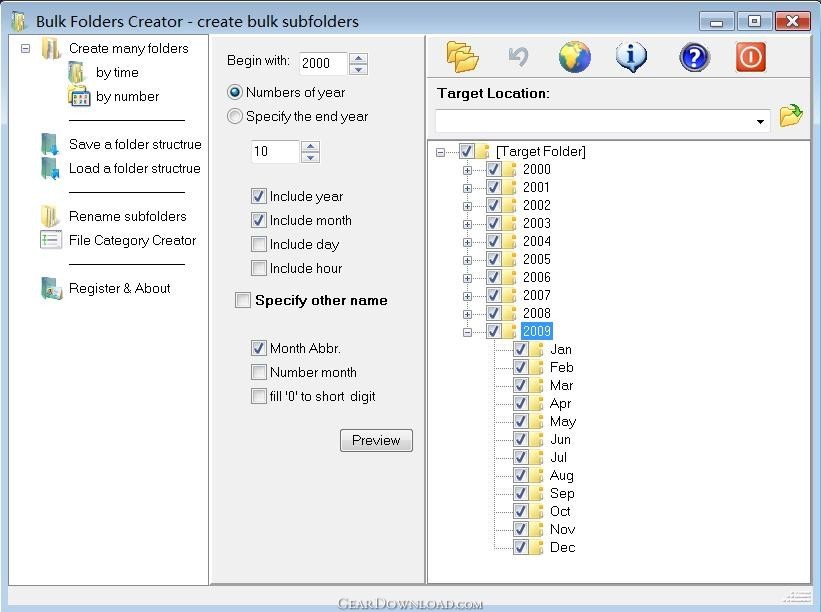Click the by number calendar icon
The image size is (821, 612).
pyautogui.click(x=79, y=96)
